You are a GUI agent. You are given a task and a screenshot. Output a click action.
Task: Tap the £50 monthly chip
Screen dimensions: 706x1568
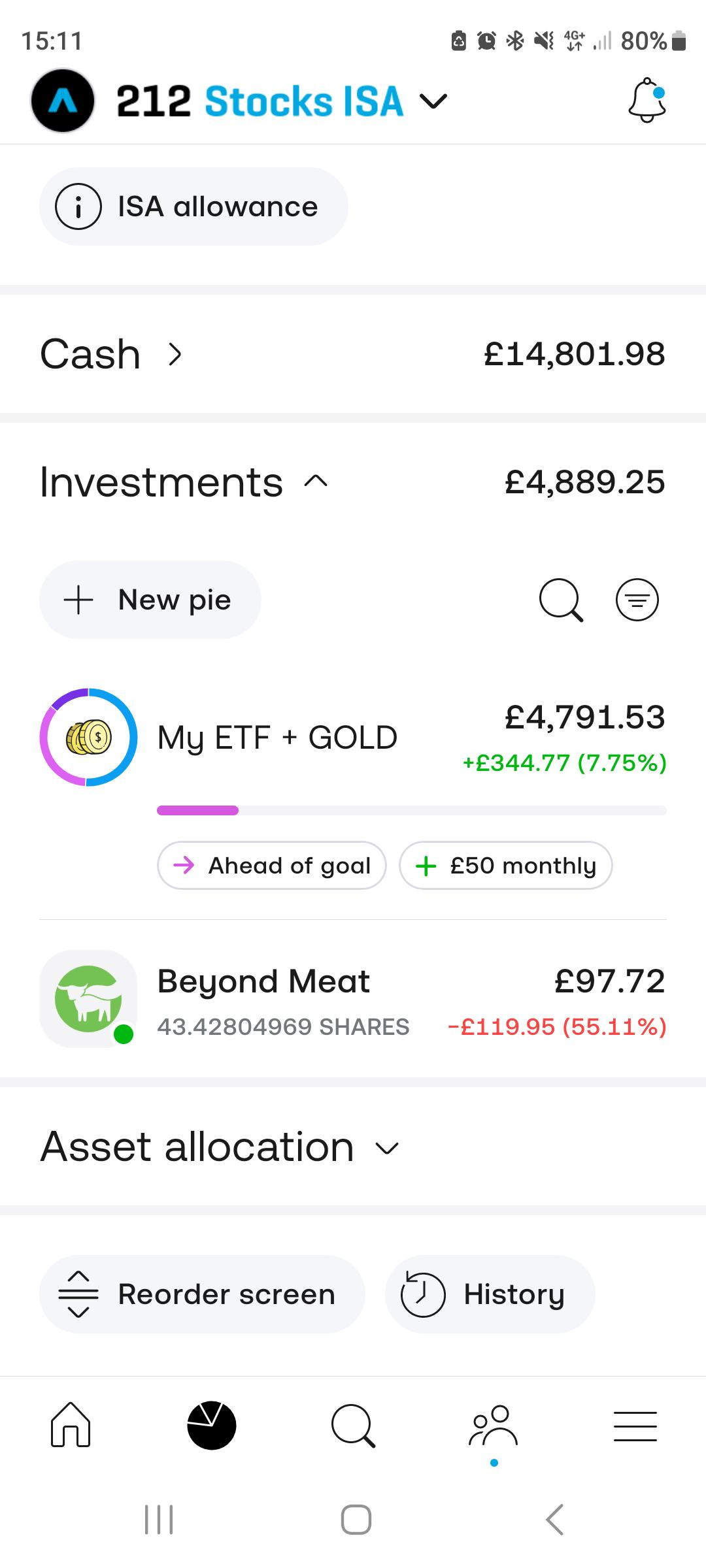(x=505, y=866)
